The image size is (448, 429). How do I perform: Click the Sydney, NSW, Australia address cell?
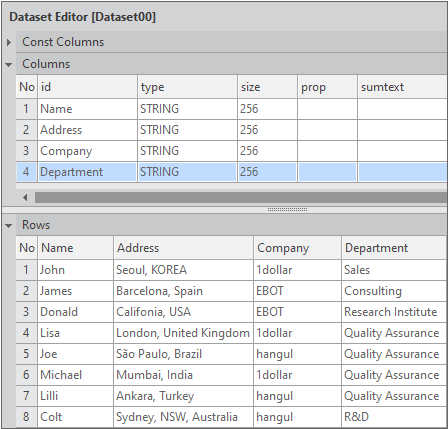click(x=183, y=417)
